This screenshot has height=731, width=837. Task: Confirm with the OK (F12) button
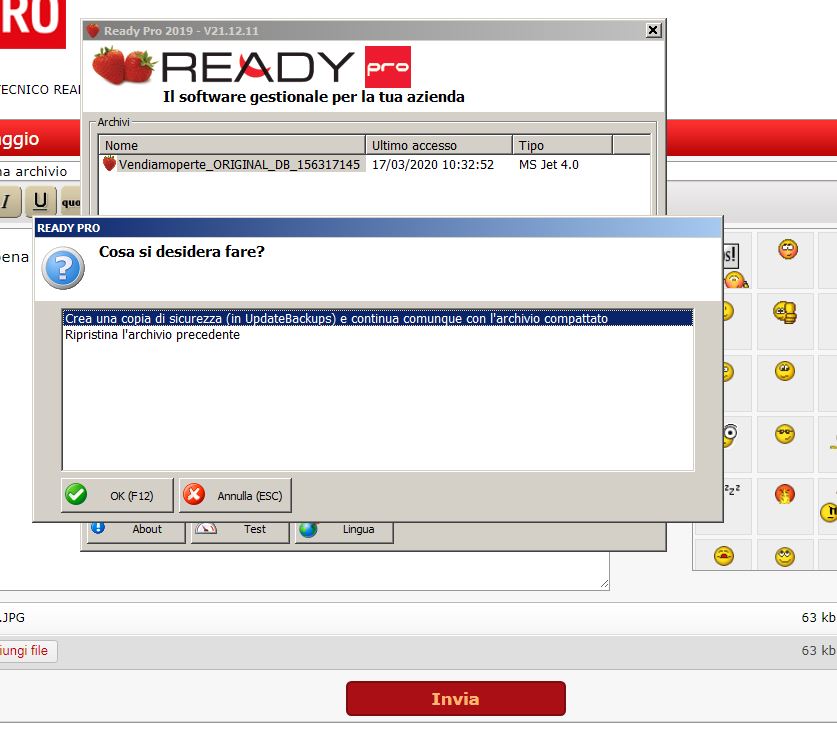click(x=117, y=496)
